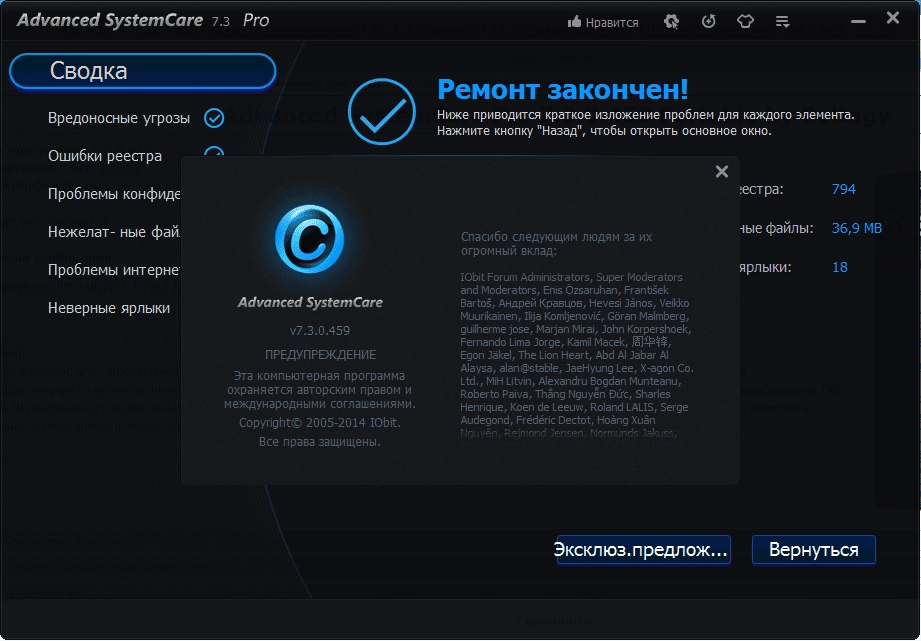Click the Advanced SystemCare name in About dialog
This screenshot has width=921, height=641.
coord(310,303)
